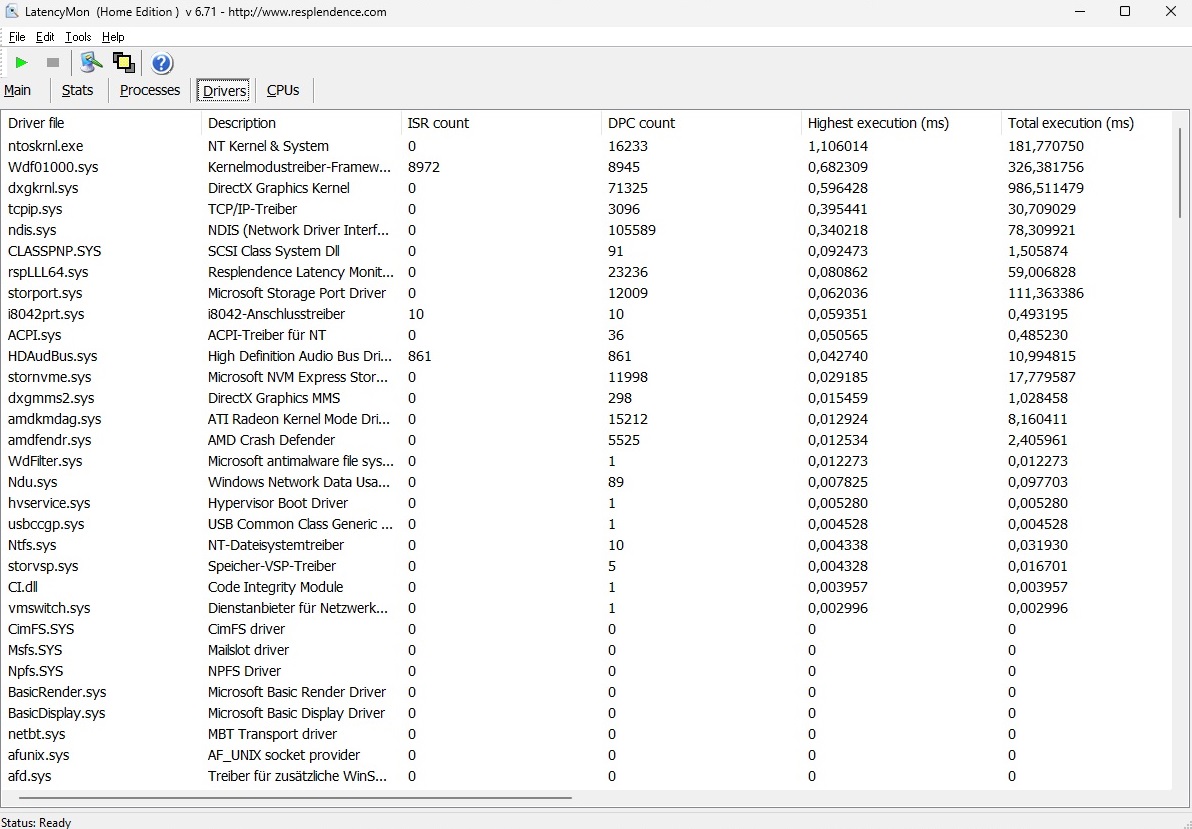Sort by Highest execution (ms) column header
Screen dimensions: 1192x829
point(878,123)
